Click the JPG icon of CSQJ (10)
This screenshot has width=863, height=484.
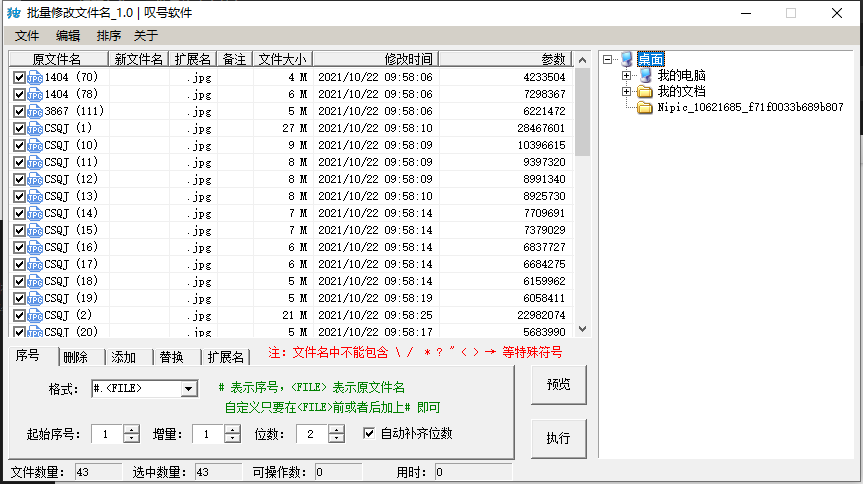pos(35,146)
